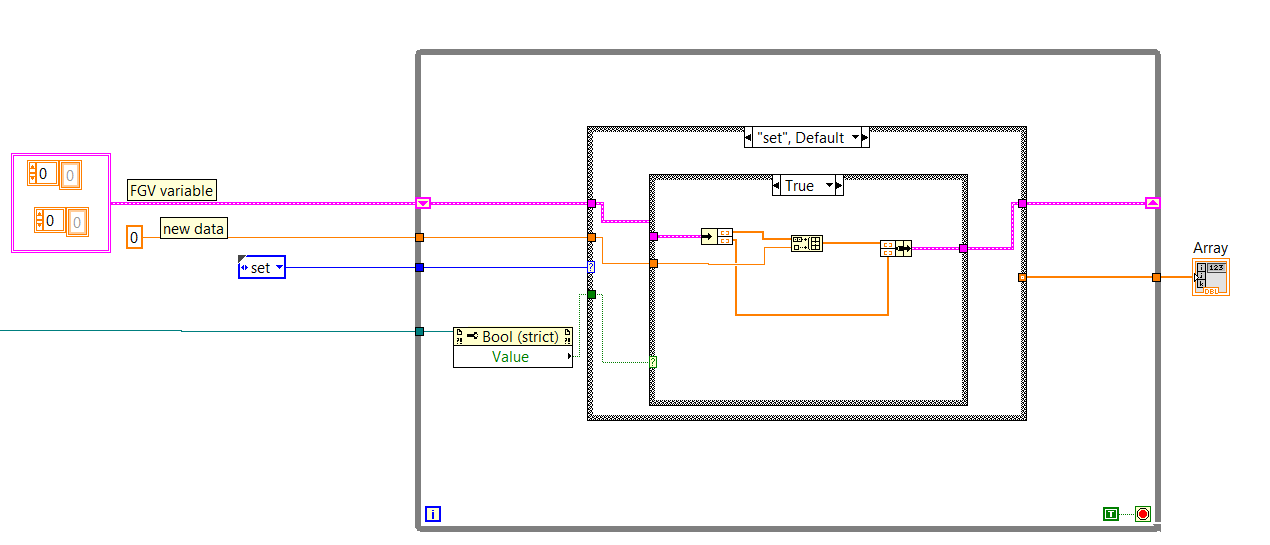Viewport: 1270px width, 545px height.
Task: Click the Bool (strict) property node header
Action: tap(513, 337)
